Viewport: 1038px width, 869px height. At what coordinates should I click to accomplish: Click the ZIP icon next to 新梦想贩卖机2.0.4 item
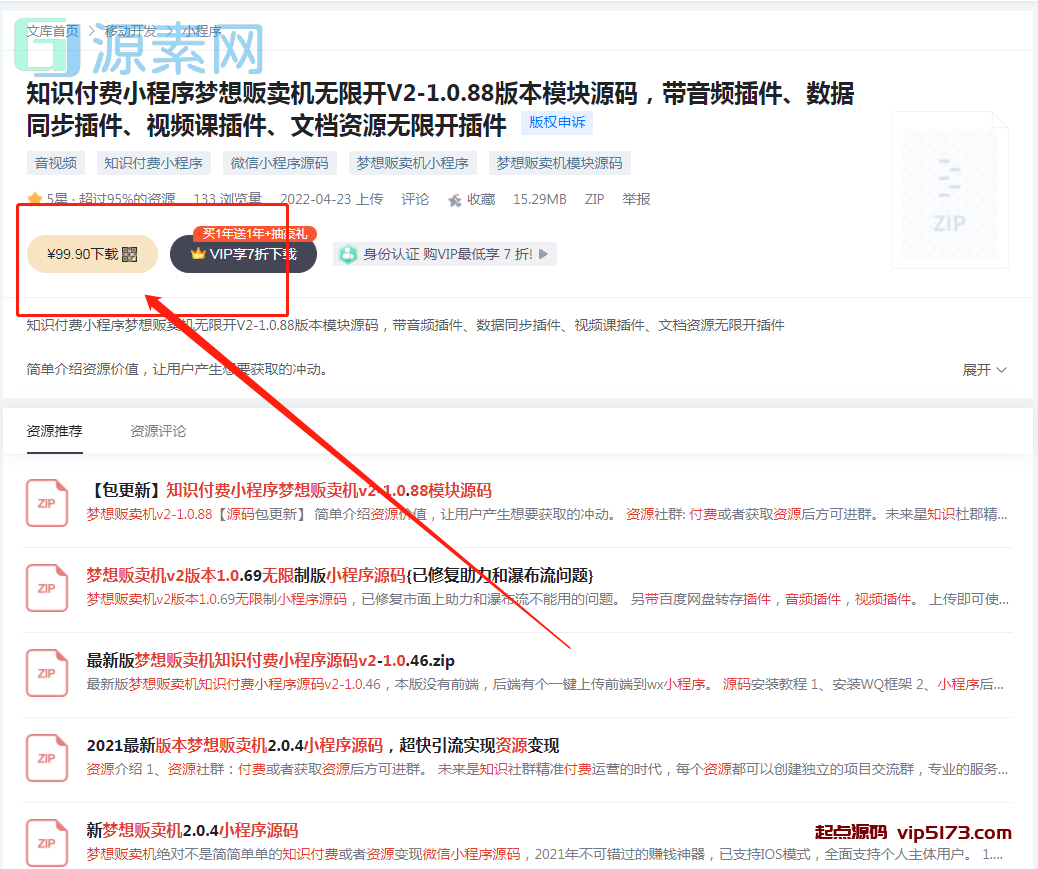coord(47,843)
